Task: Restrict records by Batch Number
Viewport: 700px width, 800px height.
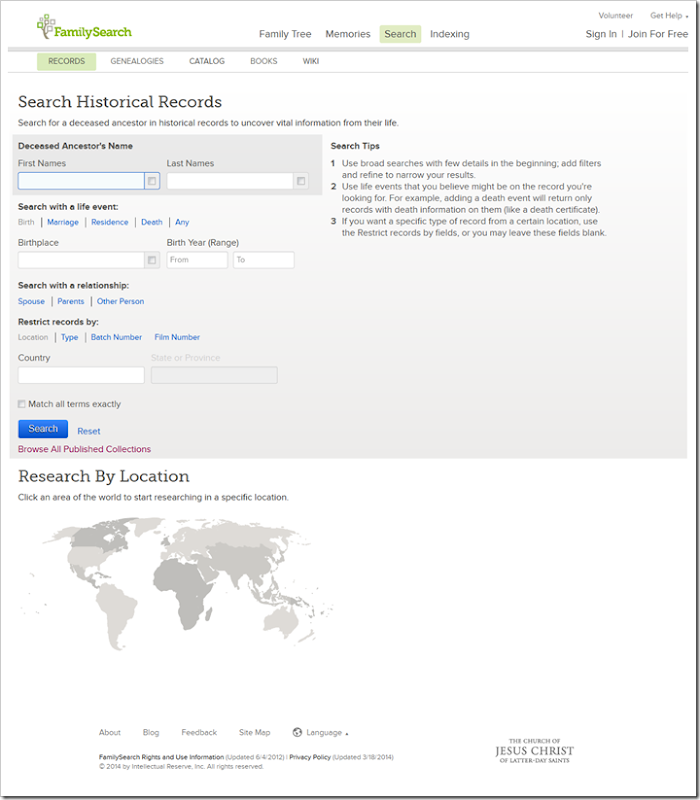Action: [116, 337]
